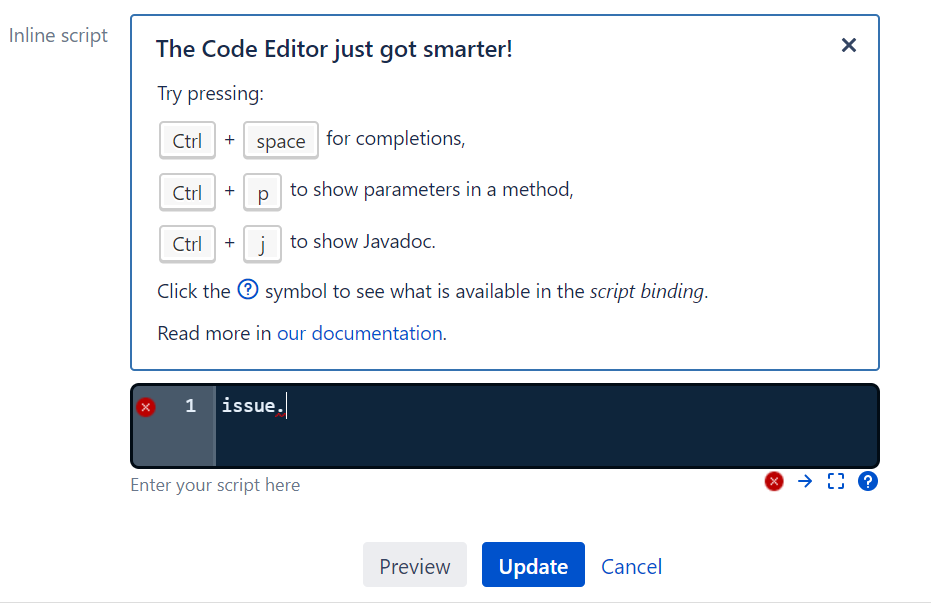The image size is (931, 606).
Task: Click the blue arrow execution icon
Action: pyautogui.click(x=805, y=481)
